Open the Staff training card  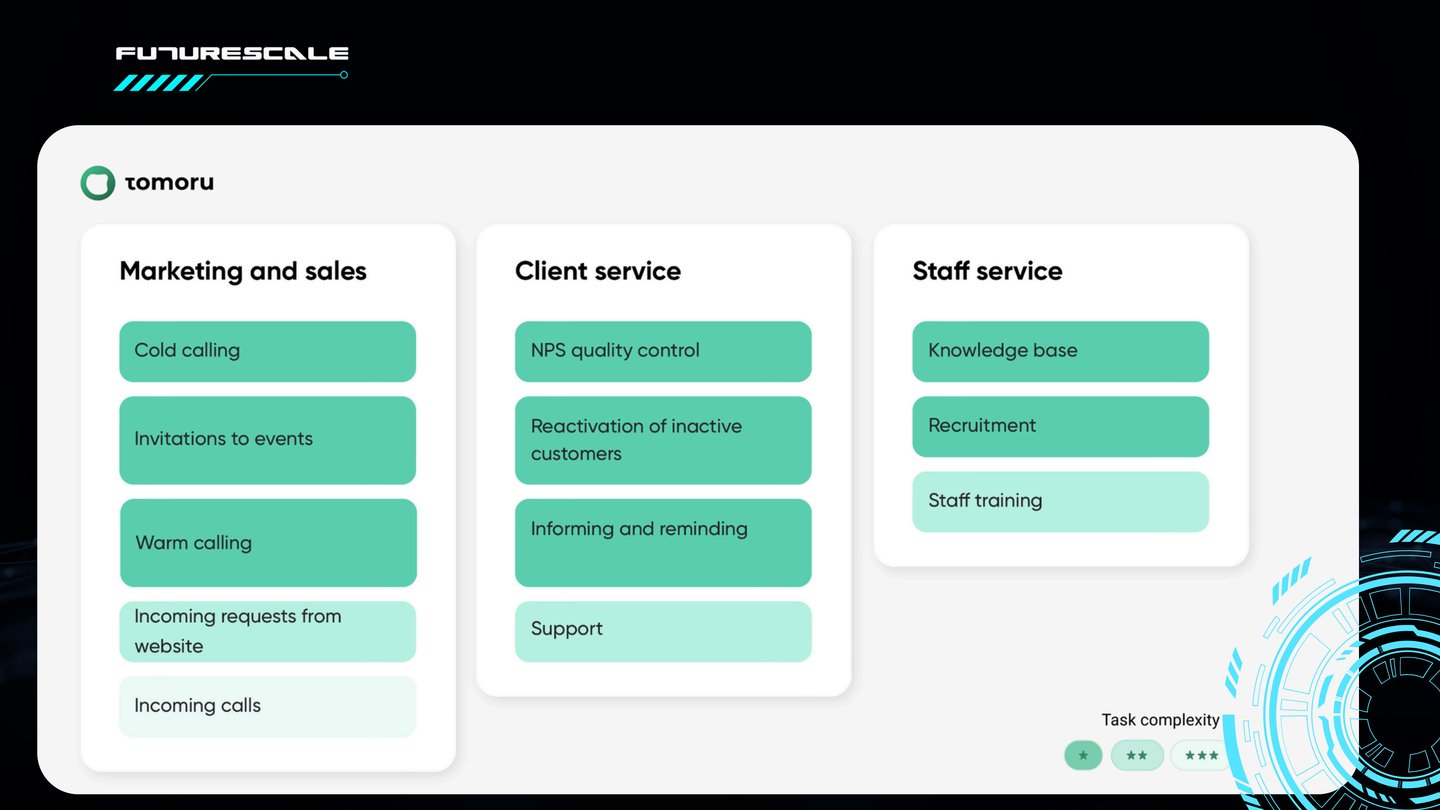point(1060,501)
